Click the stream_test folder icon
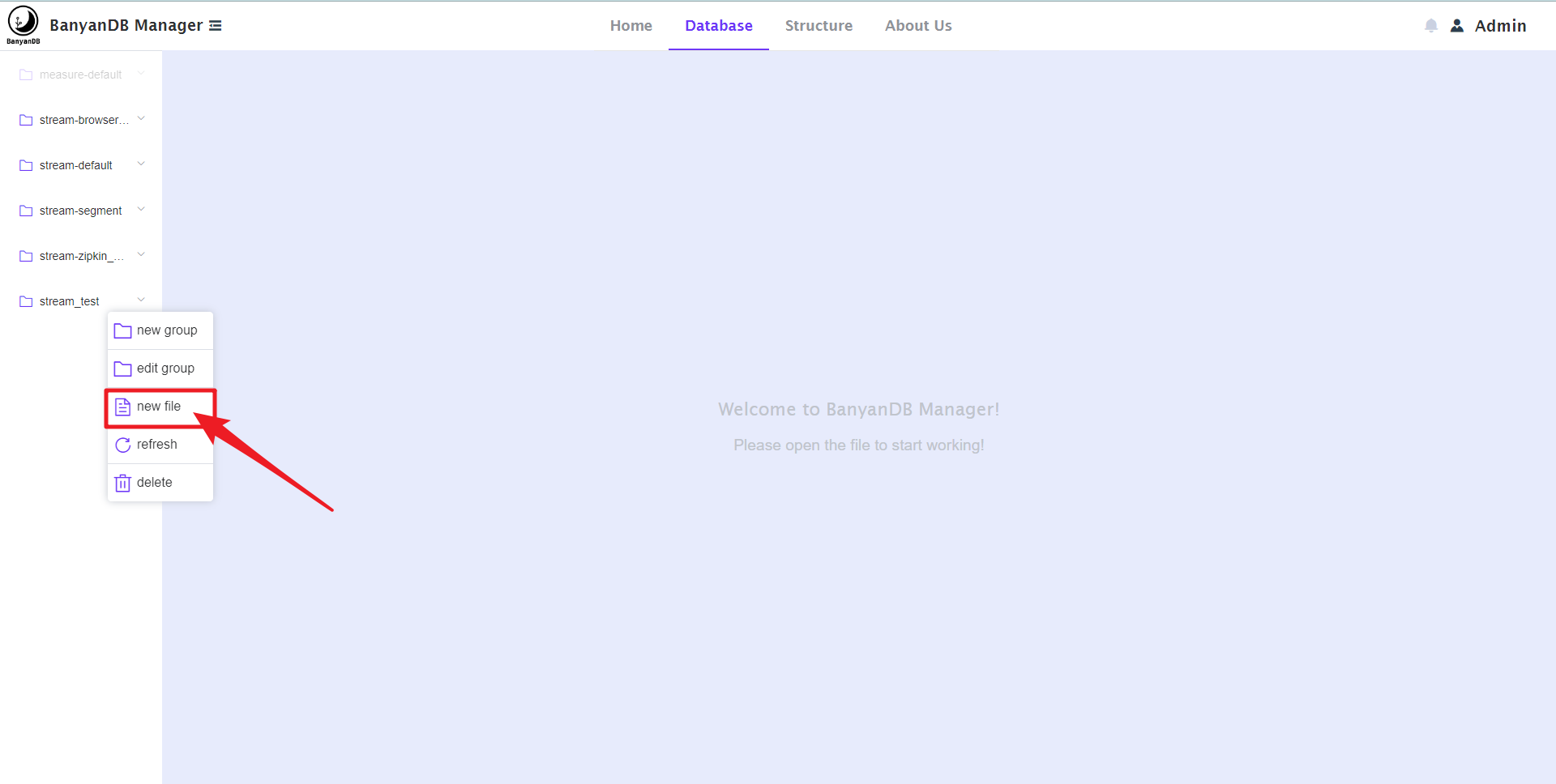Screen dimensions: 1556x784 [x=26, y=301]
